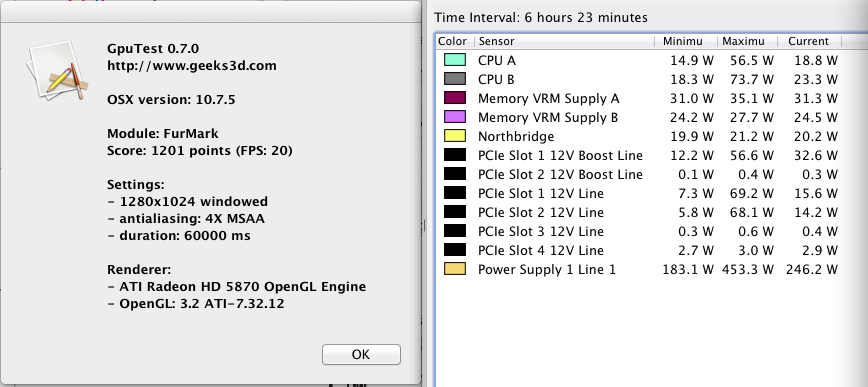Click the 69.2 W maximum value

click(752, 193)
